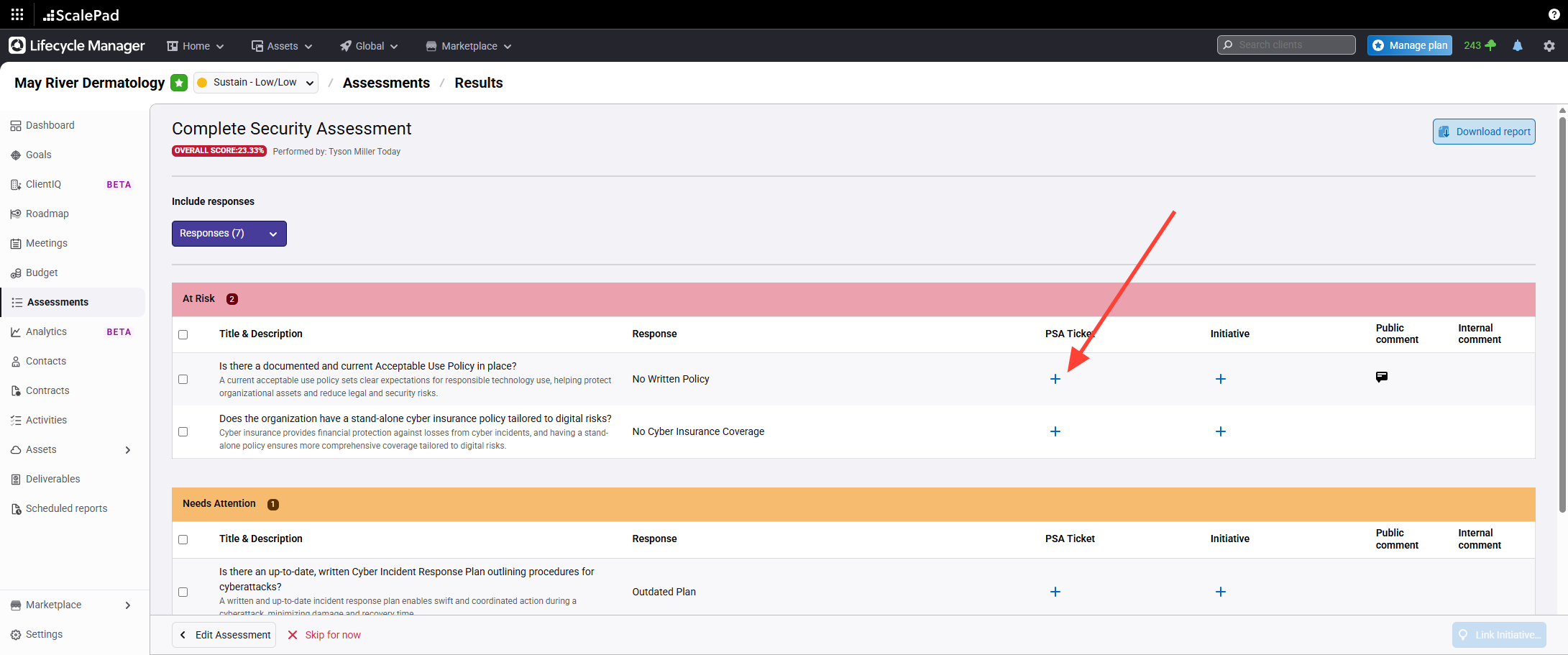Click the notifications bell icon
This screenshot has height=655, width=1568.
[x=1517, y=45]
